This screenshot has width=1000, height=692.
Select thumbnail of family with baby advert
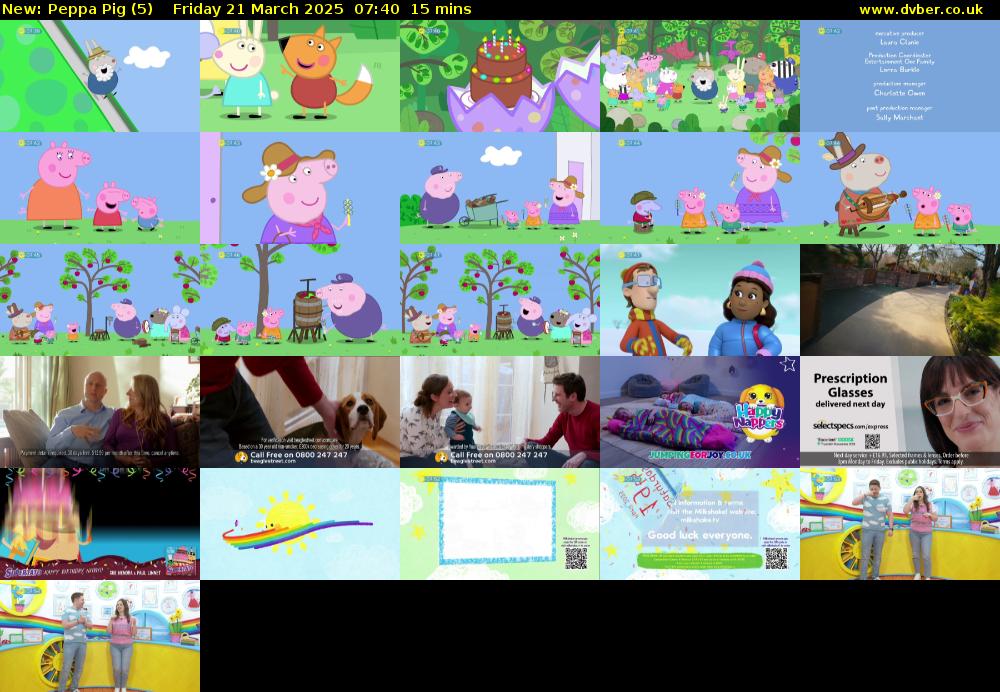click(500, 412)
